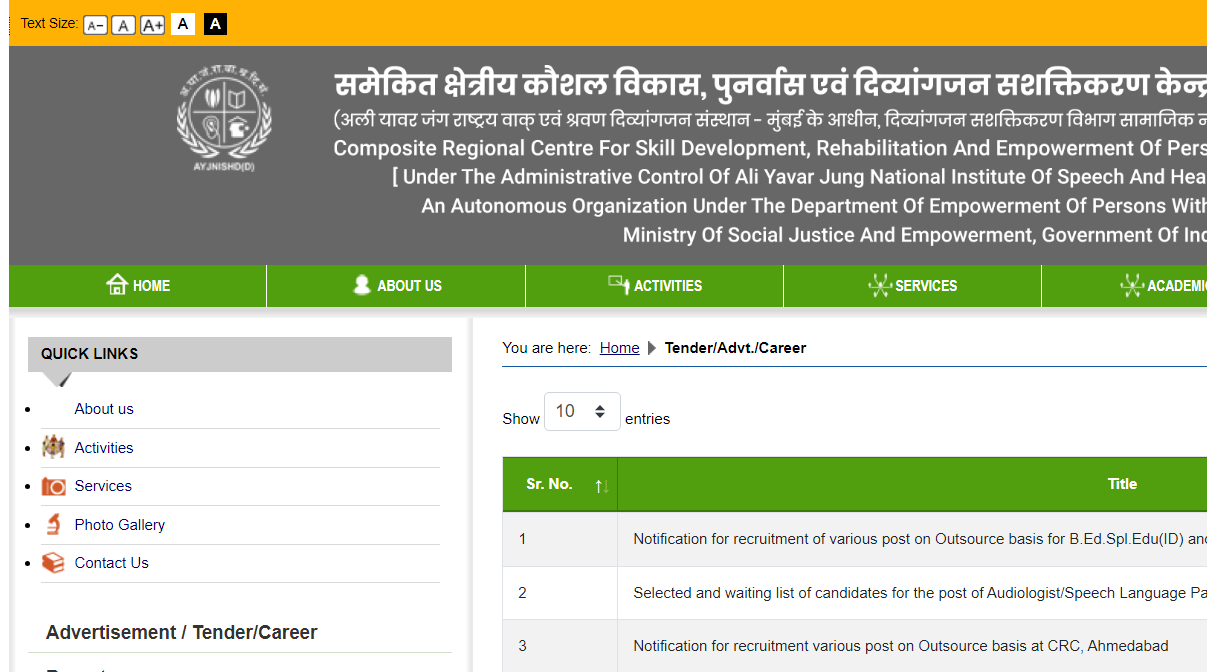1207x672 pixels.
Task: Click the chat icon next to ACTIVITIES
Action: point(618,284)
